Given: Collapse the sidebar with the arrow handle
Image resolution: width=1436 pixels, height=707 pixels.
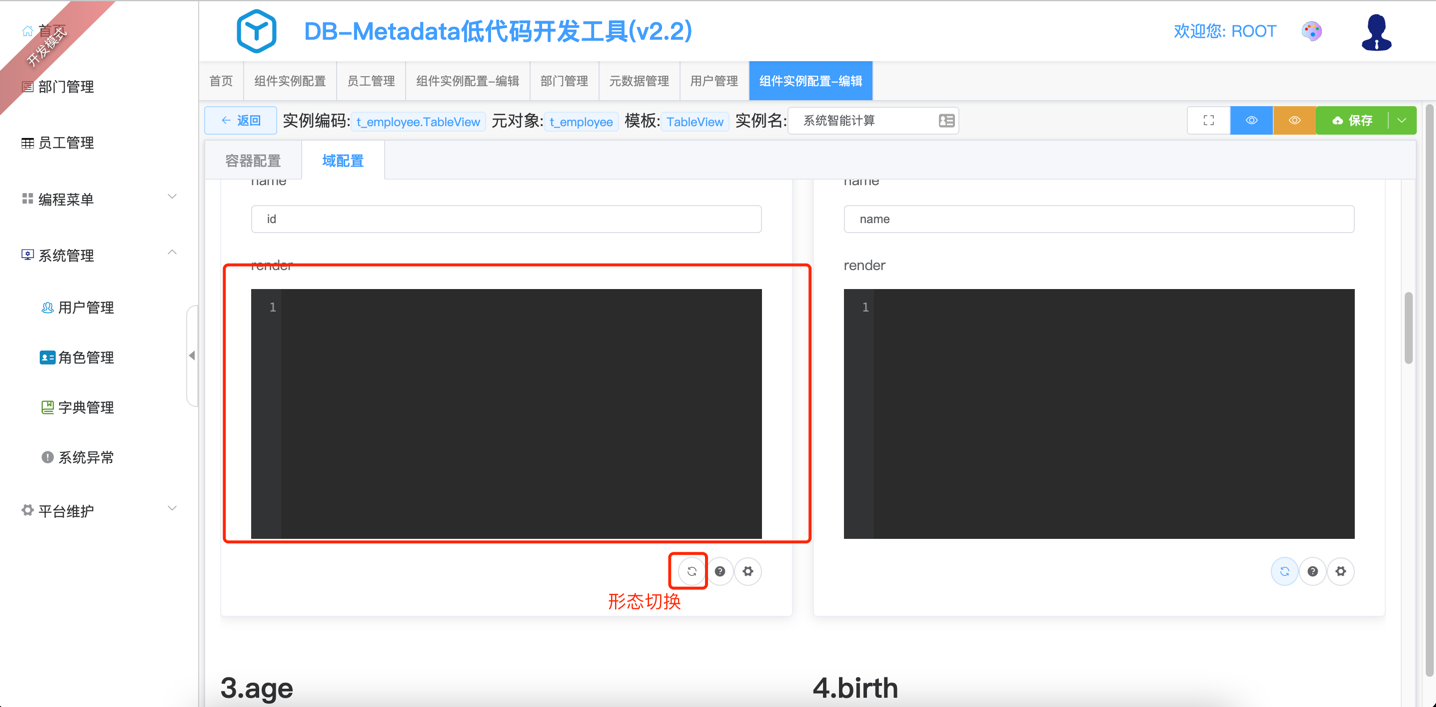Looking at the screenshot, I should pos(192,356).
